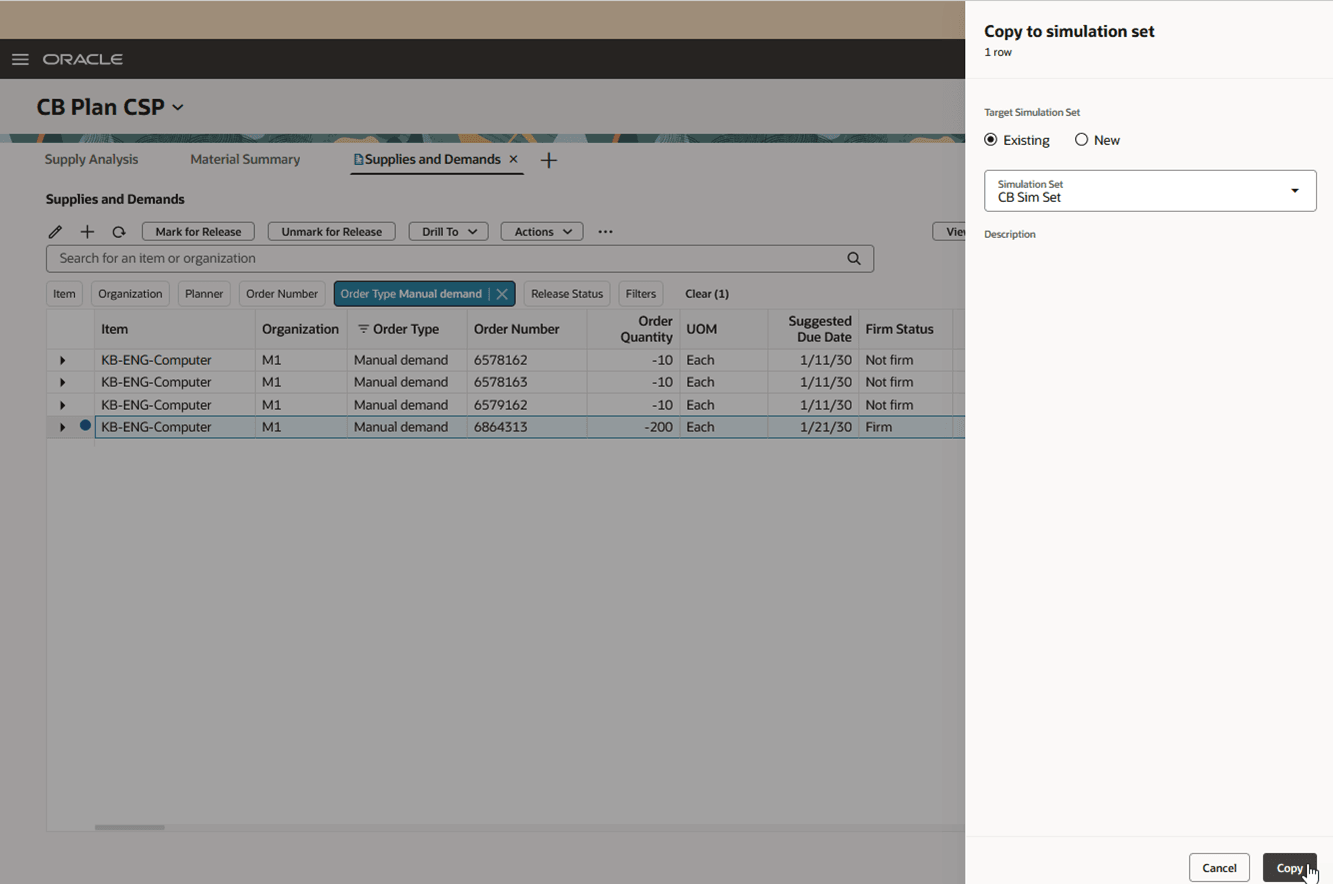Close the Supplies and Demands tab
This screenshot has width=1333, height=884.
click(513, 159)
